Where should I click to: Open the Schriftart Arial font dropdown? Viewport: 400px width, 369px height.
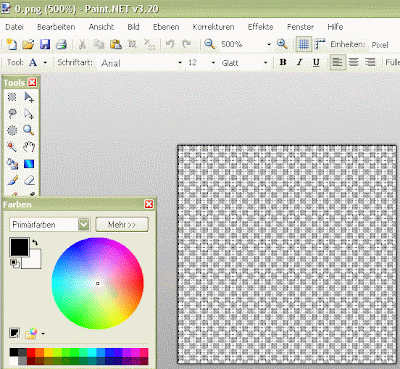pyautogui.click(x=180, y=63)
